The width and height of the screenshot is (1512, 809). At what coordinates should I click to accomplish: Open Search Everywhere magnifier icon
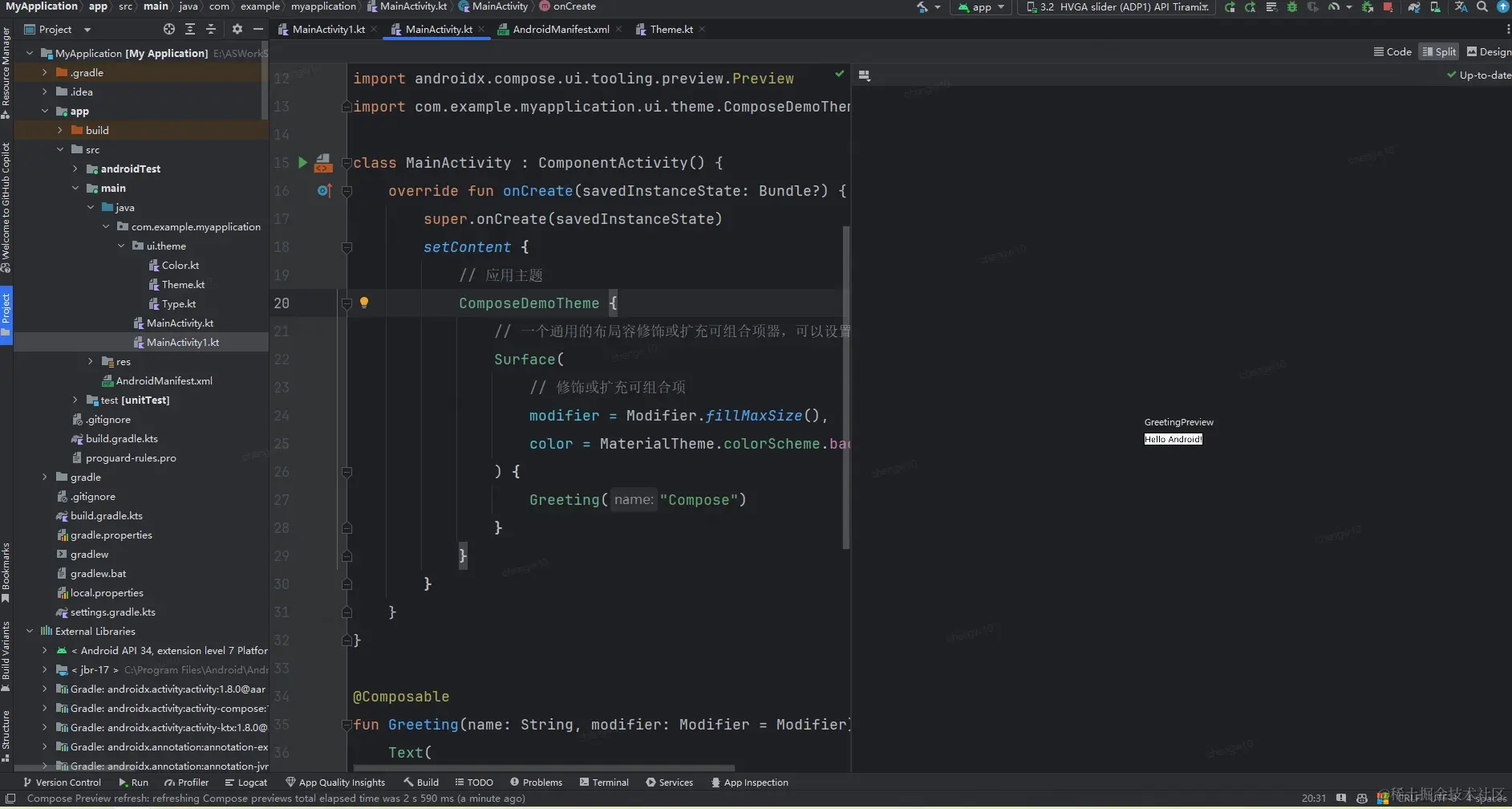click(1482, 7)
